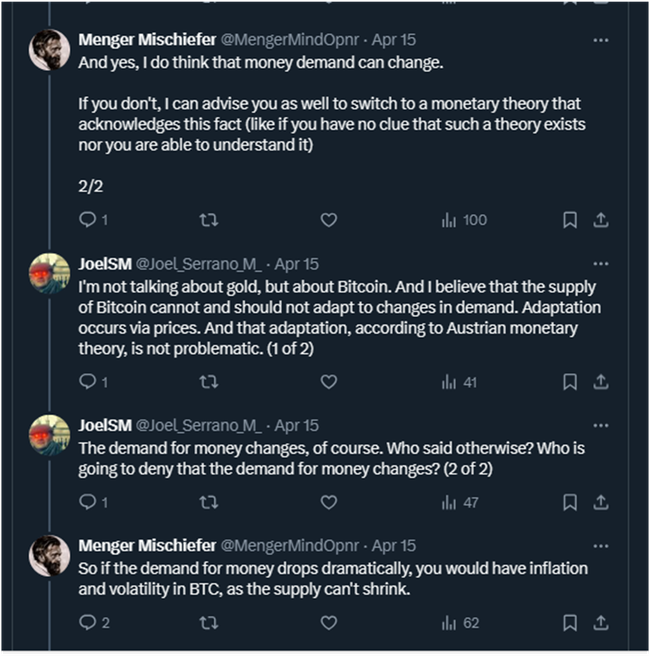Open more menu on JoelSM's (2 of 2) tweet

click(600, 425)
